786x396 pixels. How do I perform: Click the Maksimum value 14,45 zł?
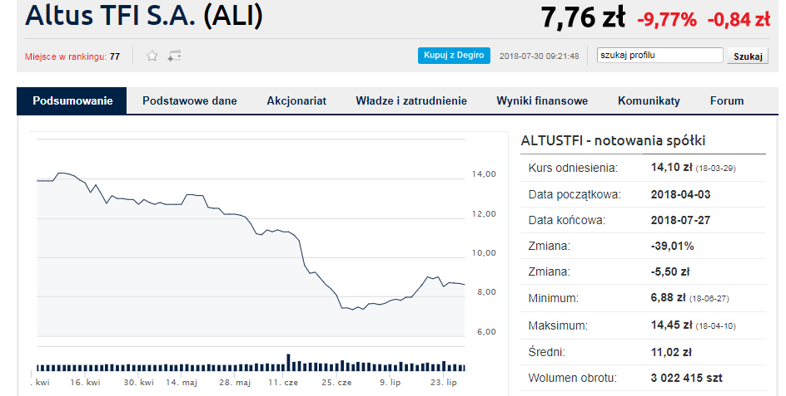point(671,325)
